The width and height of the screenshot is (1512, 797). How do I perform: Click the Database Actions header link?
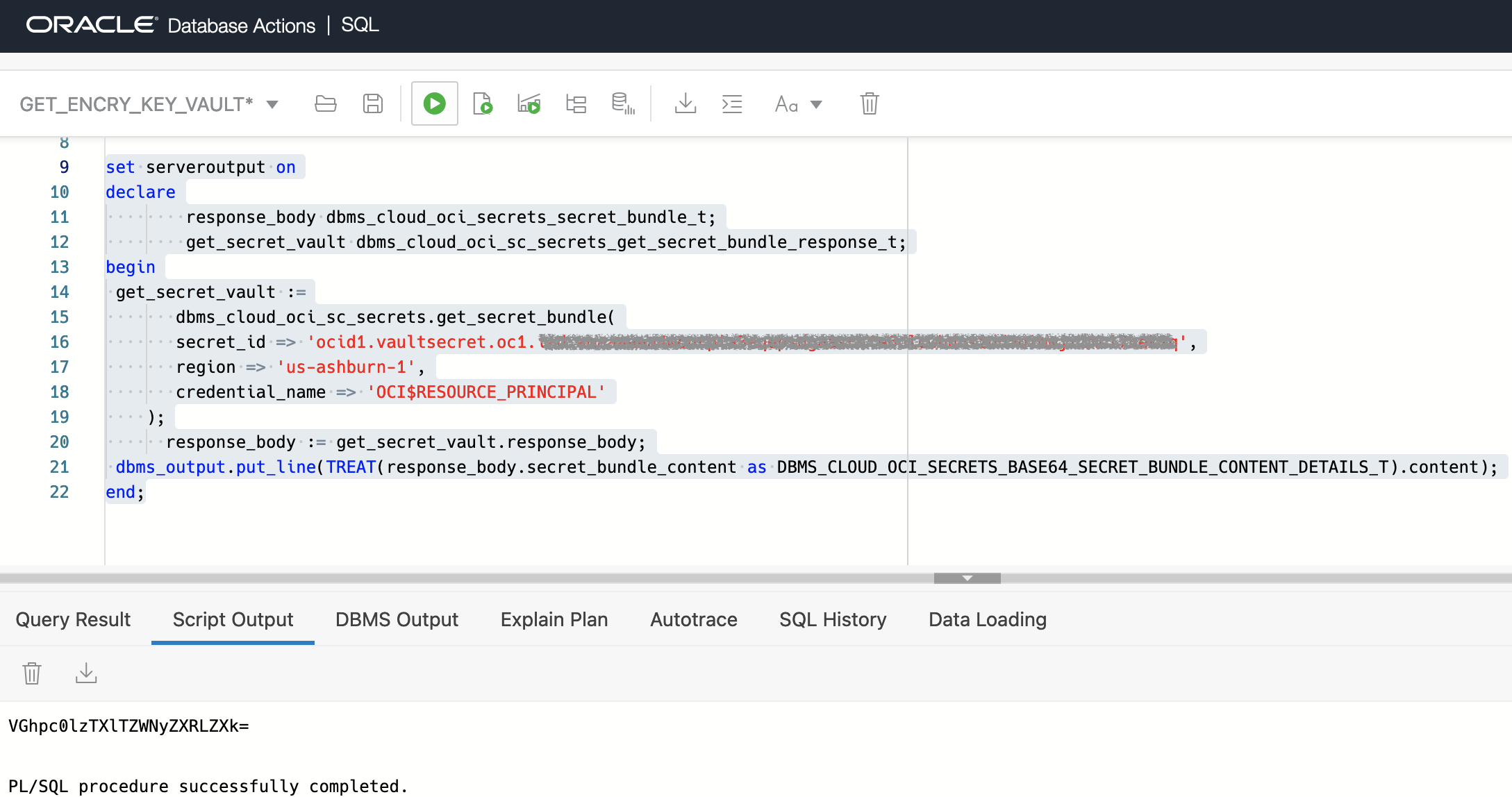(241, 26)
